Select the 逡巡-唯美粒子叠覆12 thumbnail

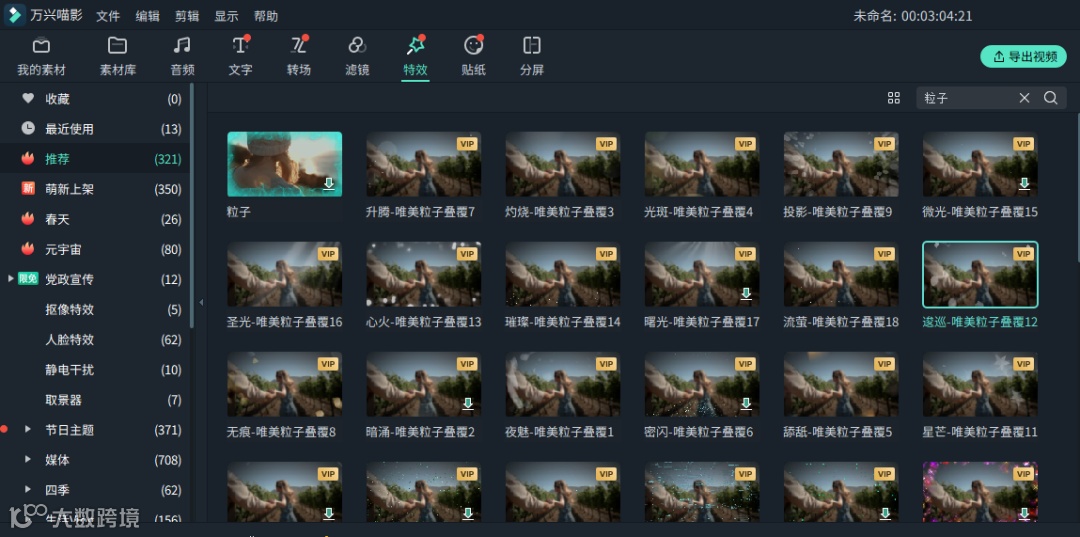[x=980, y=275]
